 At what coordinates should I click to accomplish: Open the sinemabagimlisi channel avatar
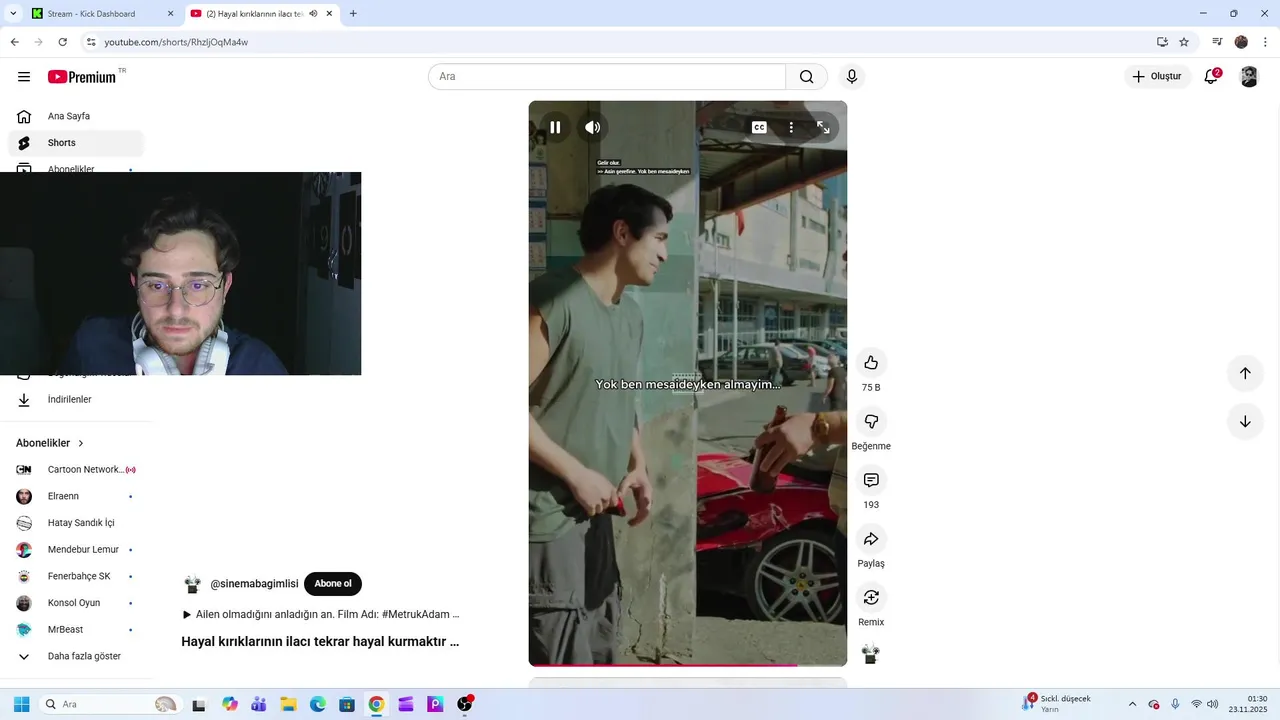pos(192,584)
